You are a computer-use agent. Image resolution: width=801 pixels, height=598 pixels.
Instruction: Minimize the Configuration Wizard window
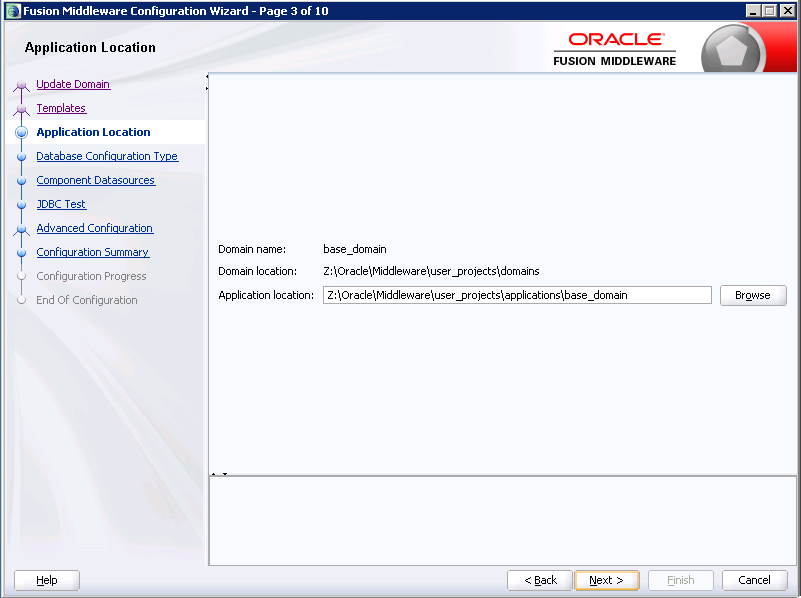(x=752, y=11)
